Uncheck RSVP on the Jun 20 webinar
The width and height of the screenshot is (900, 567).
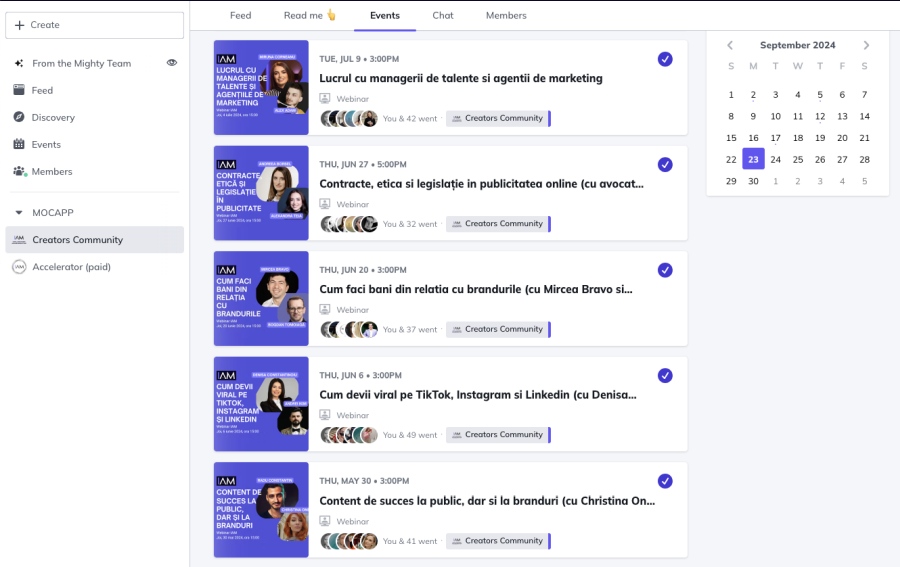coord(665,270)
